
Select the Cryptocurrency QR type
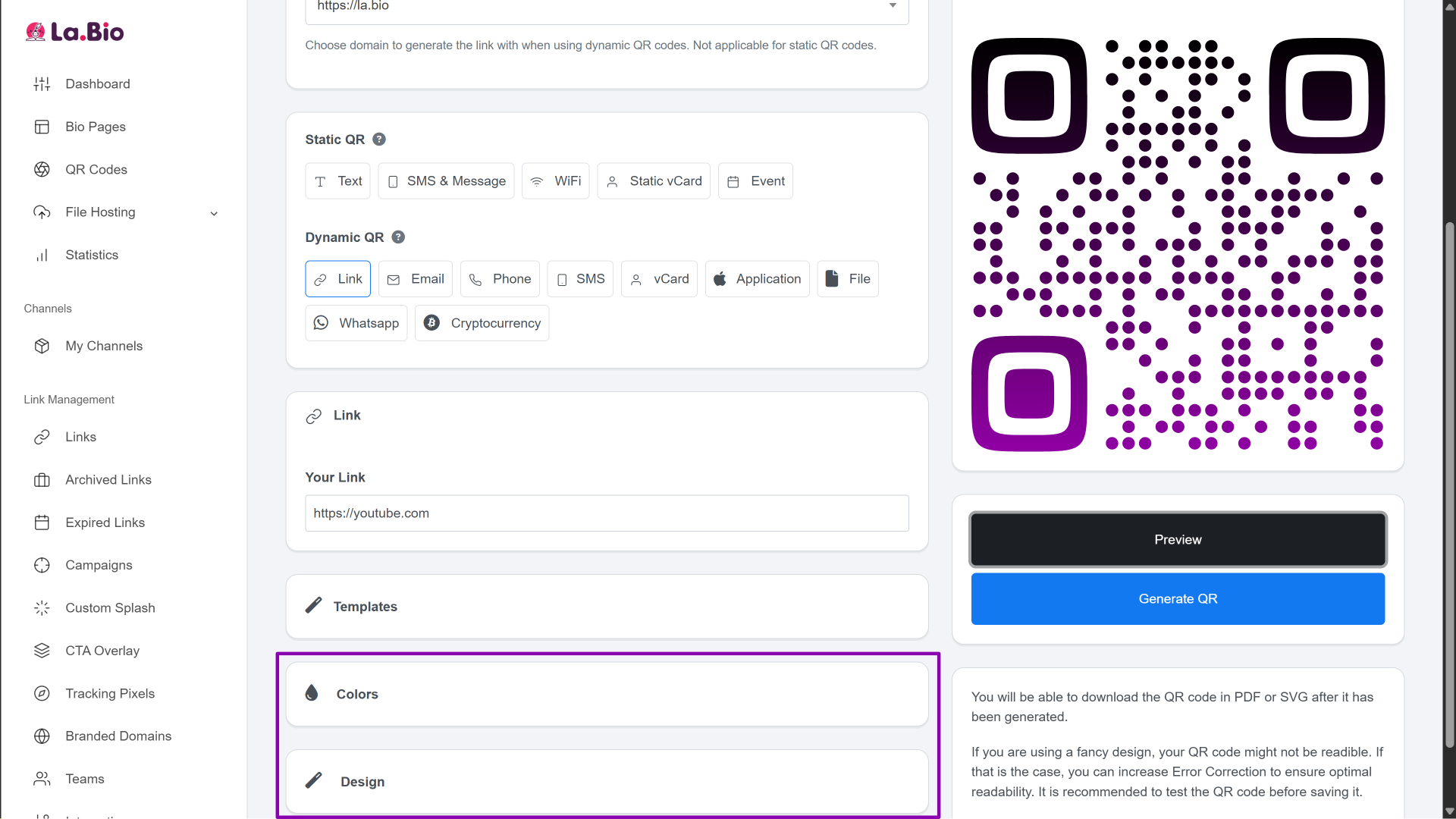point(482,323)
